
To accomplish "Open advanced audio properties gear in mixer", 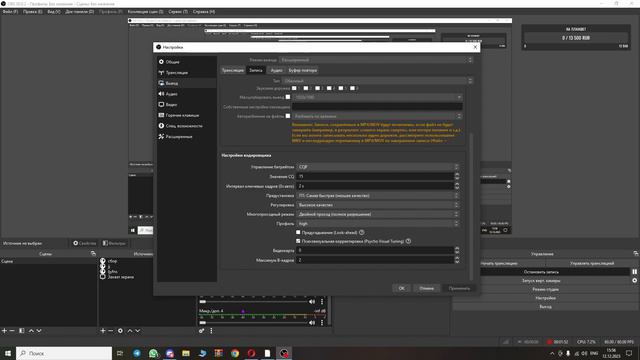I will tap(201, 331).
